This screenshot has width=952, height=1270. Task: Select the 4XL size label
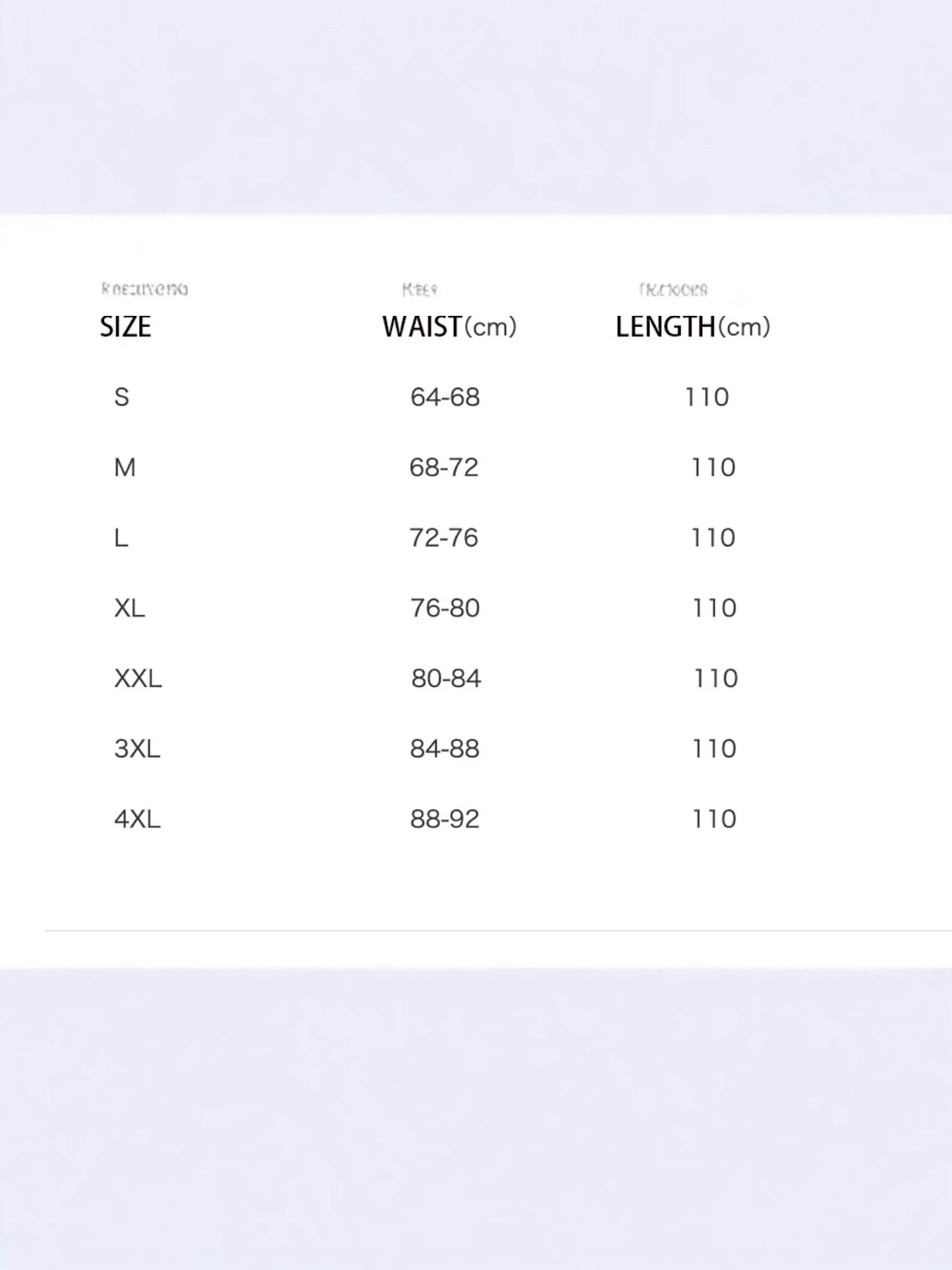coord(137,819)
